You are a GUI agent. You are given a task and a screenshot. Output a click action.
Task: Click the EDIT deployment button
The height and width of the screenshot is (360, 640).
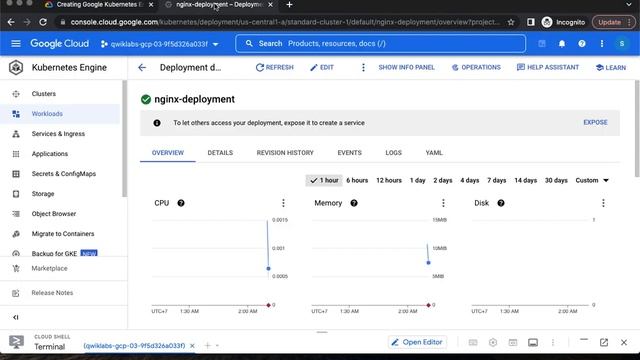pos(322,67)
